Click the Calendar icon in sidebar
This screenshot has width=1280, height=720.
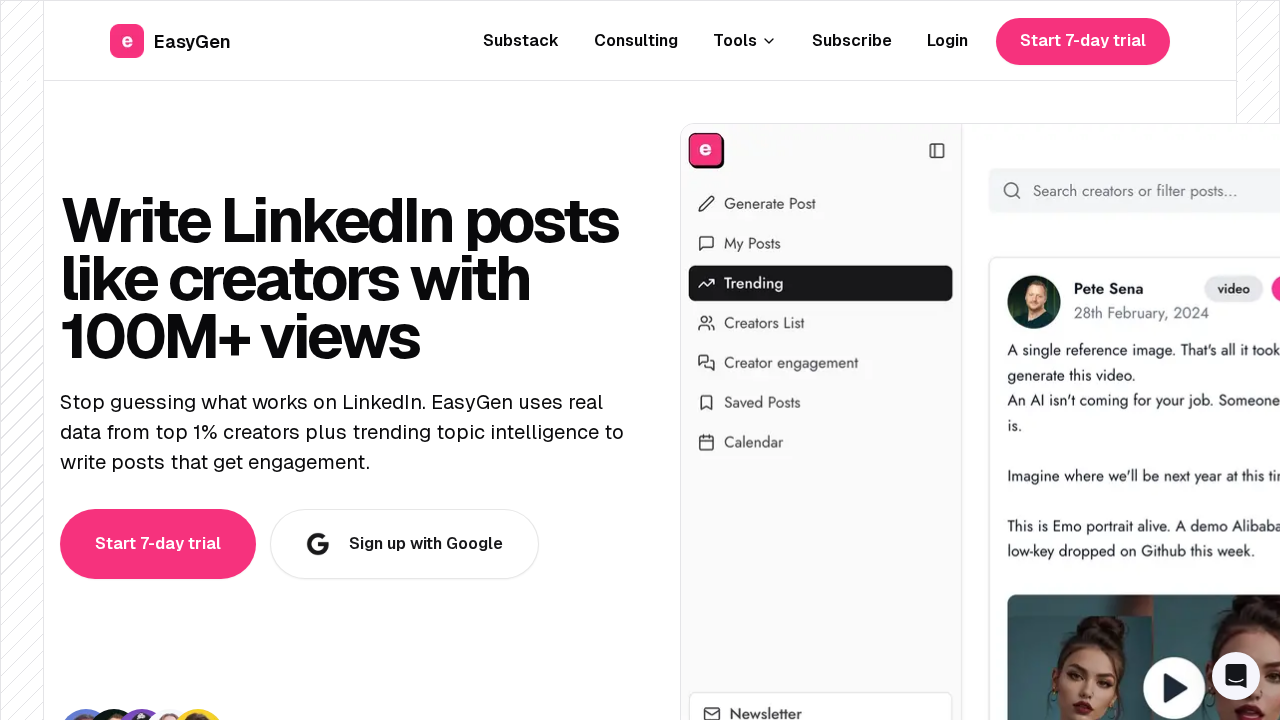[x=707, y=442]
